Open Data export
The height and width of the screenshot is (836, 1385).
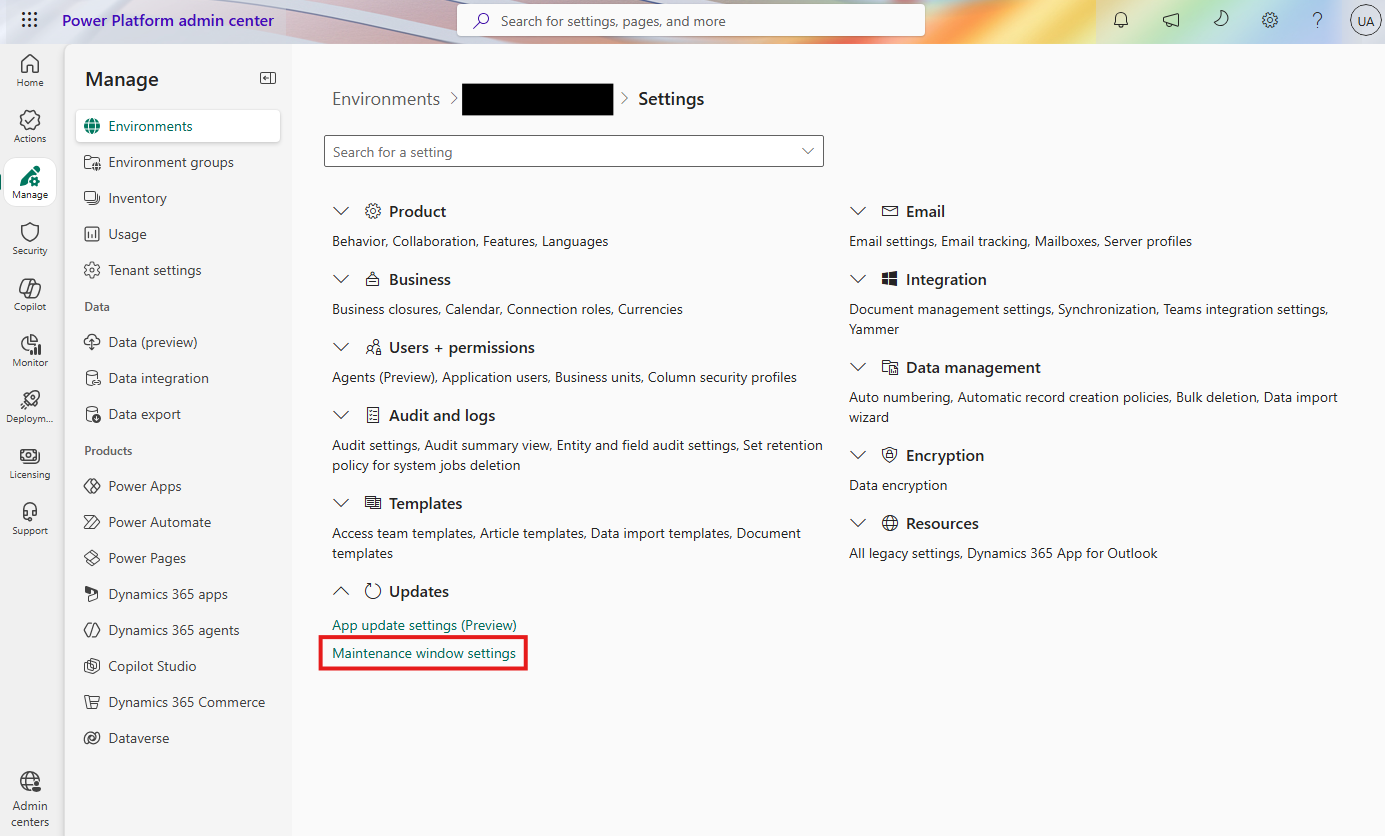click(x=178, y=414)
